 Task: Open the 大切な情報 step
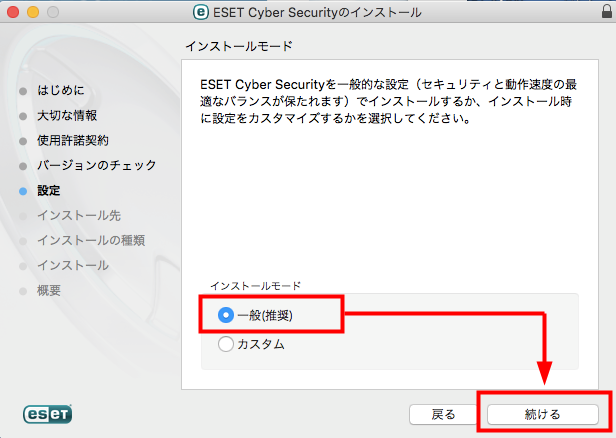click(67, 115)
